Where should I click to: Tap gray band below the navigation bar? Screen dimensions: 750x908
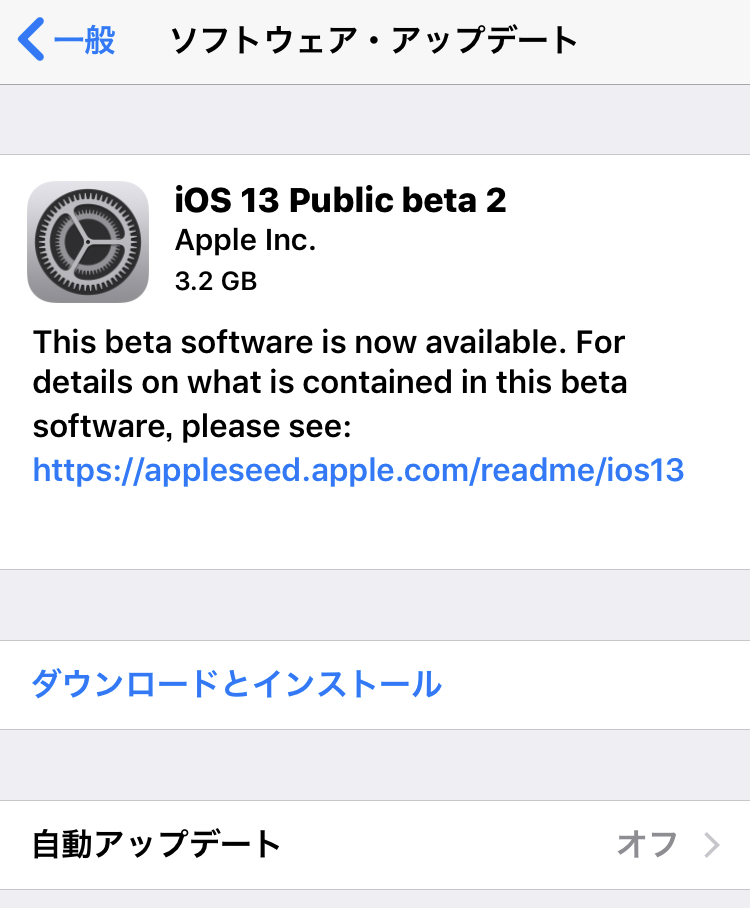[x=375, y=120]
